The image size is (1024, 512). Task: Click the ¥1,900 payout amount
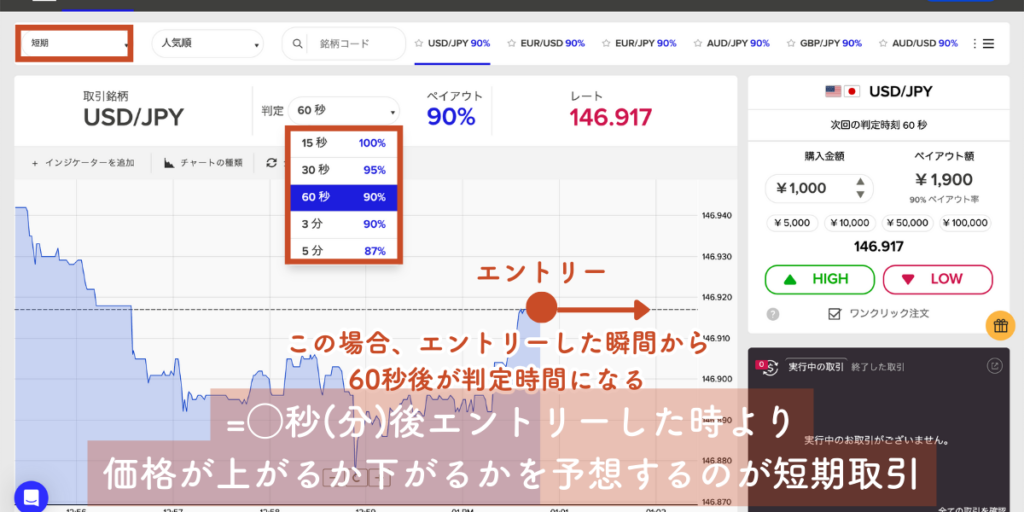coord(944,180)
